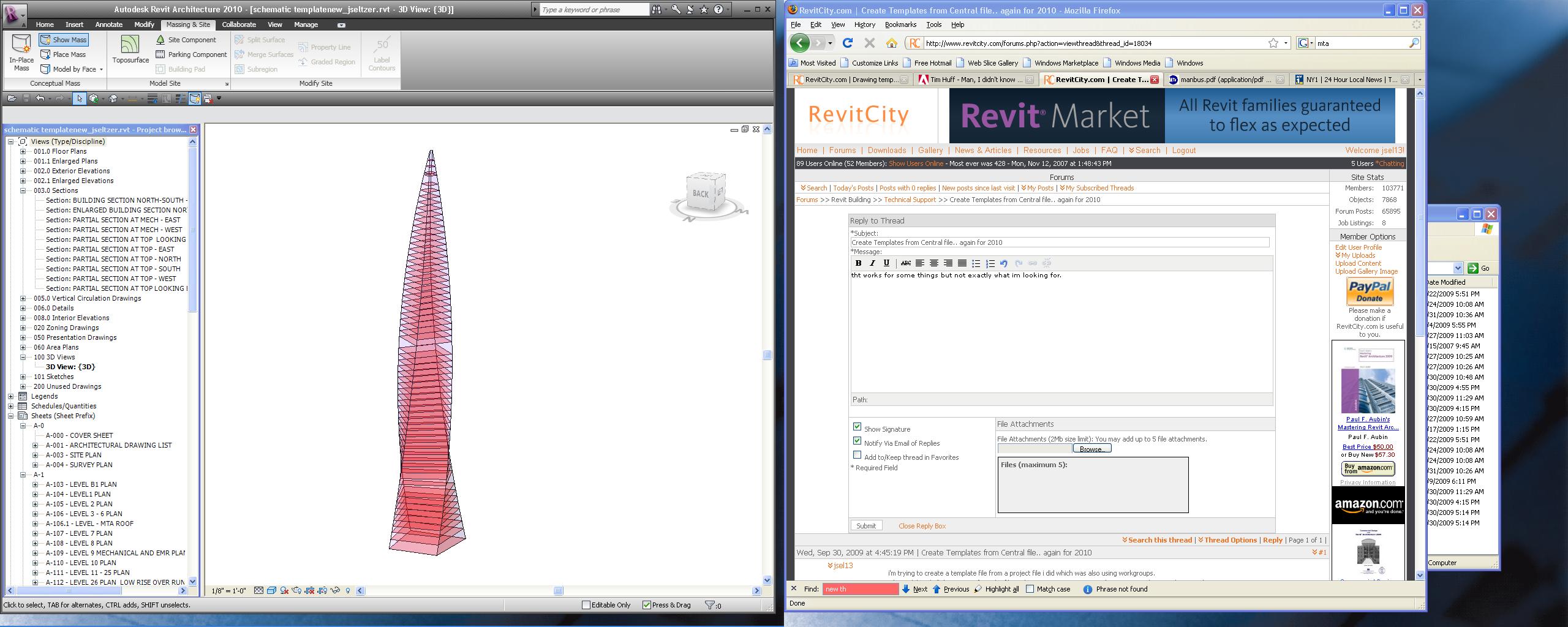This screenshot has width=1568, height=627.
Task: Click the Edit User Profile link
Action: pos(1359,247)
